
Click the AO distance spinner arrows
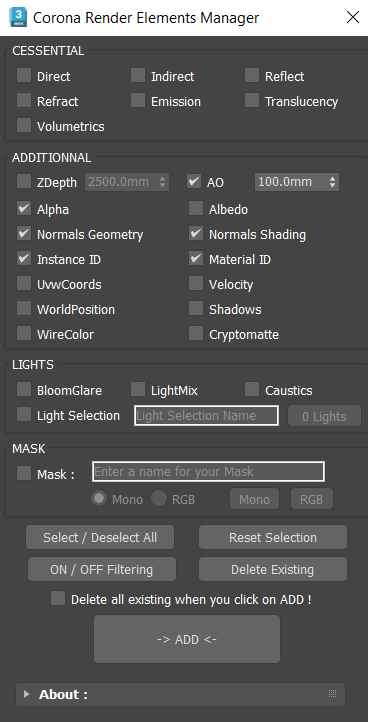(333, 182)
